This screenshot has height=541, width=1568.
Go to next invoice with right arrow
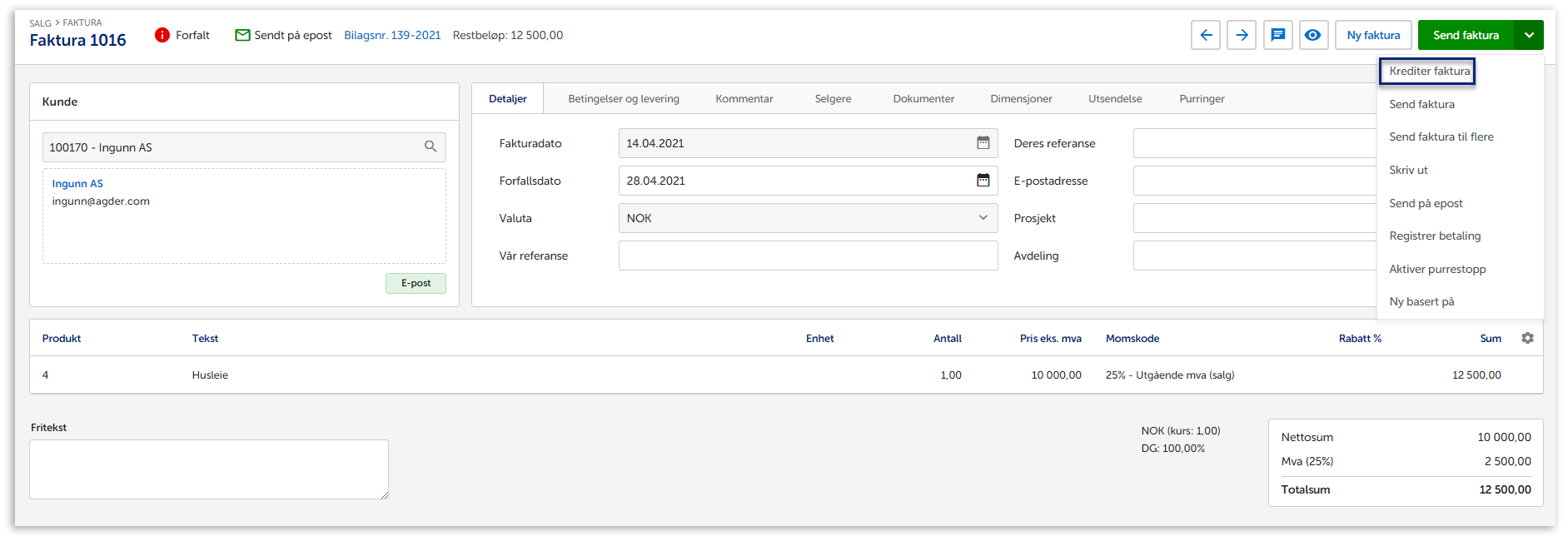(1242, 35)
